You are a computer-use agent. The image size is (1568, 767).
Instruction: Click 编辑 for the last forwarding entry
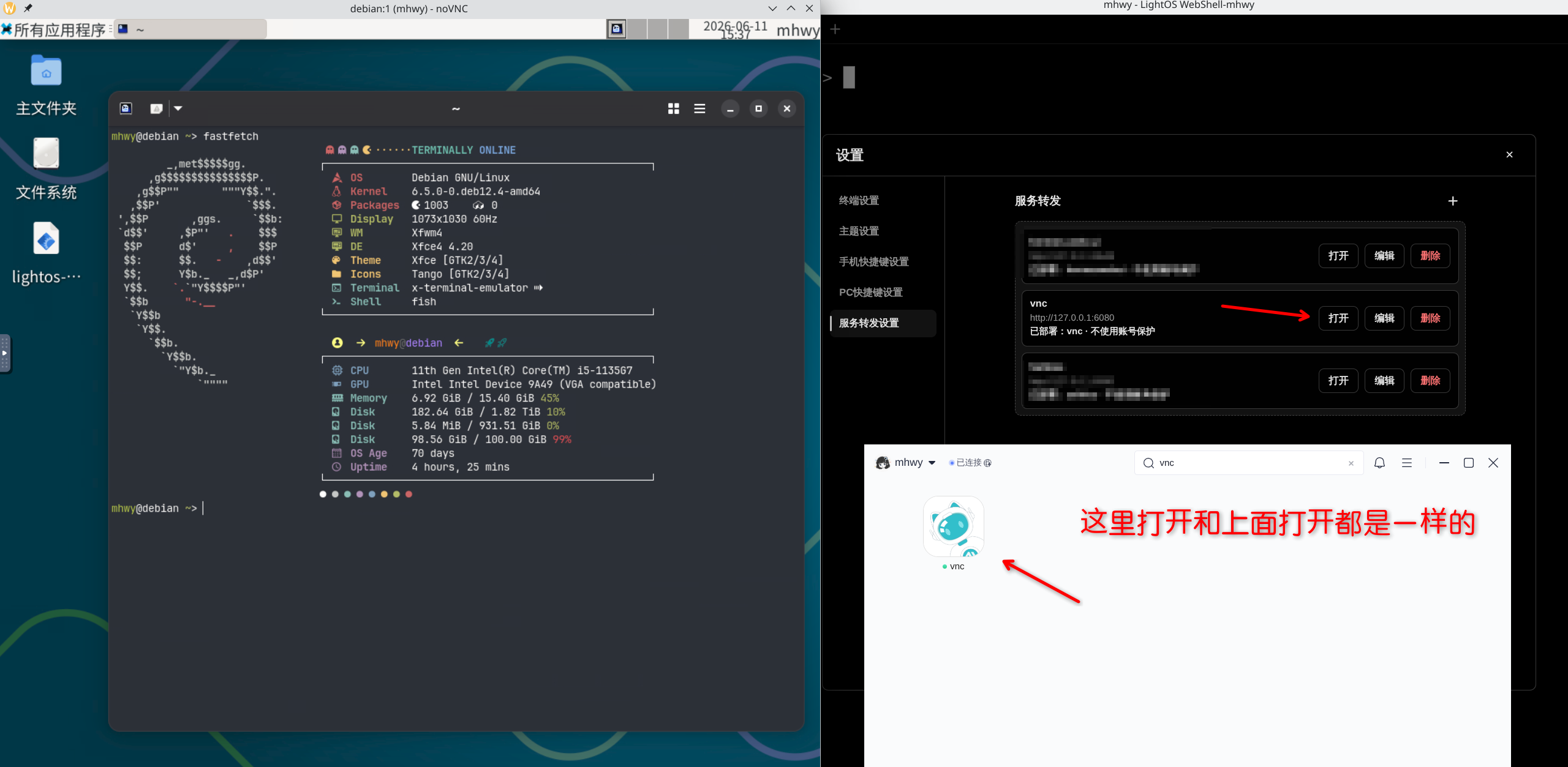coord(1384,381)
